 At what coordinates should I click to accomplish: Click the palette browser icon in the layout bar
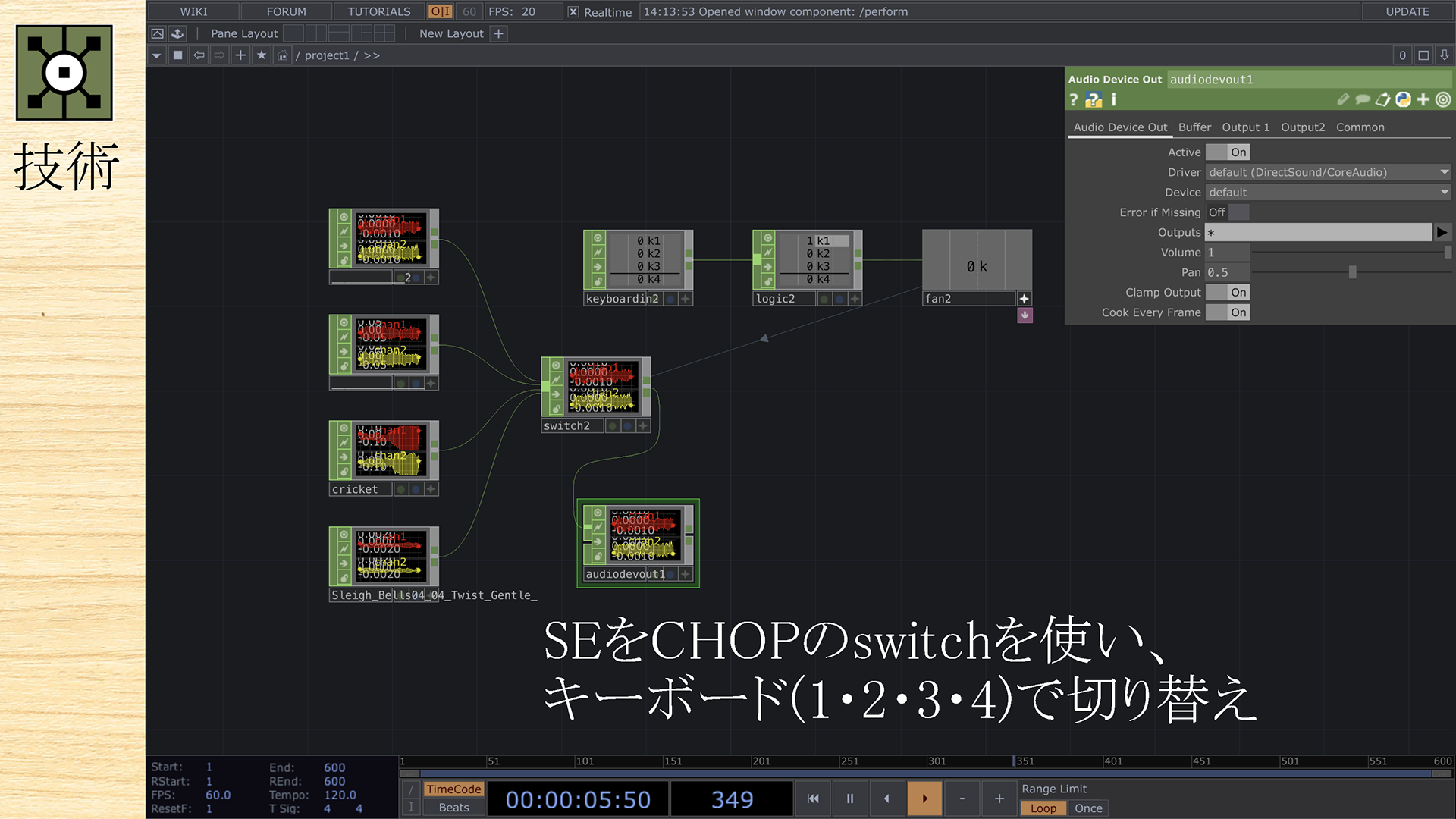point(177,33)
